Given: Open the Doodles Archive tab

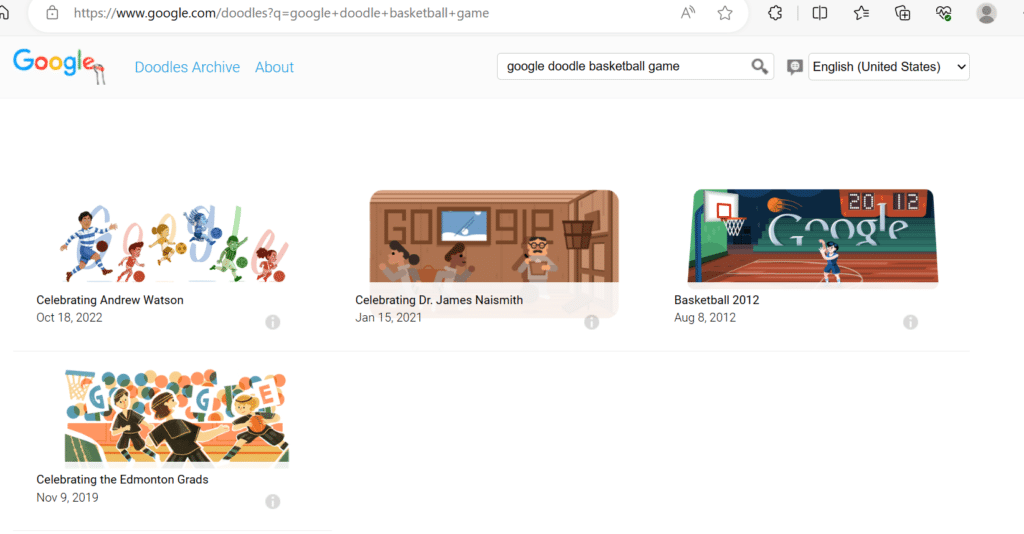Looking at the screenshot, I should click(187, 67).
